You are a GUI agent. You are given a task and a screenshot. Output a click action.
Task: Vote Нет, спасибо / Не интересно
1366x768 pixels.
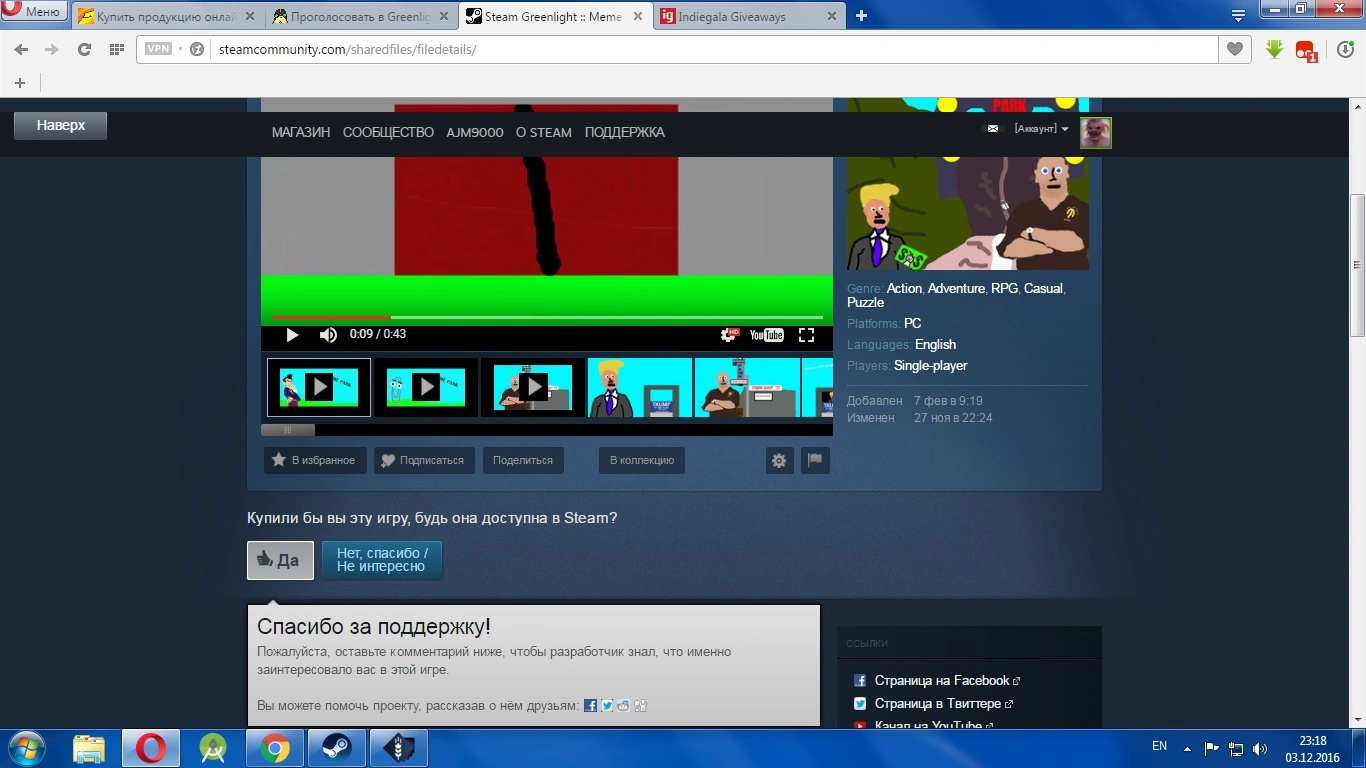coord(382,560)
